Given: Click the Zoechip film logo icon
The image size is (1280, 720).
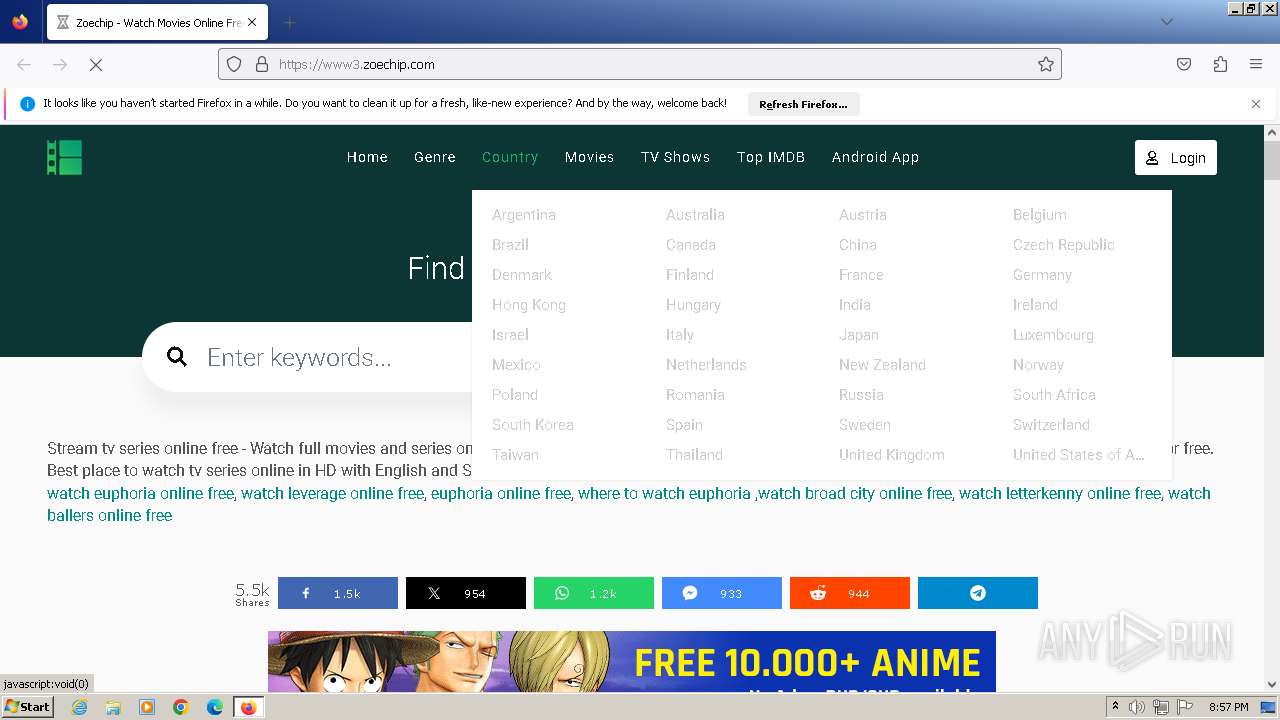Looking at the screenshot, I should pyautogui.click(x=64, y=157).
